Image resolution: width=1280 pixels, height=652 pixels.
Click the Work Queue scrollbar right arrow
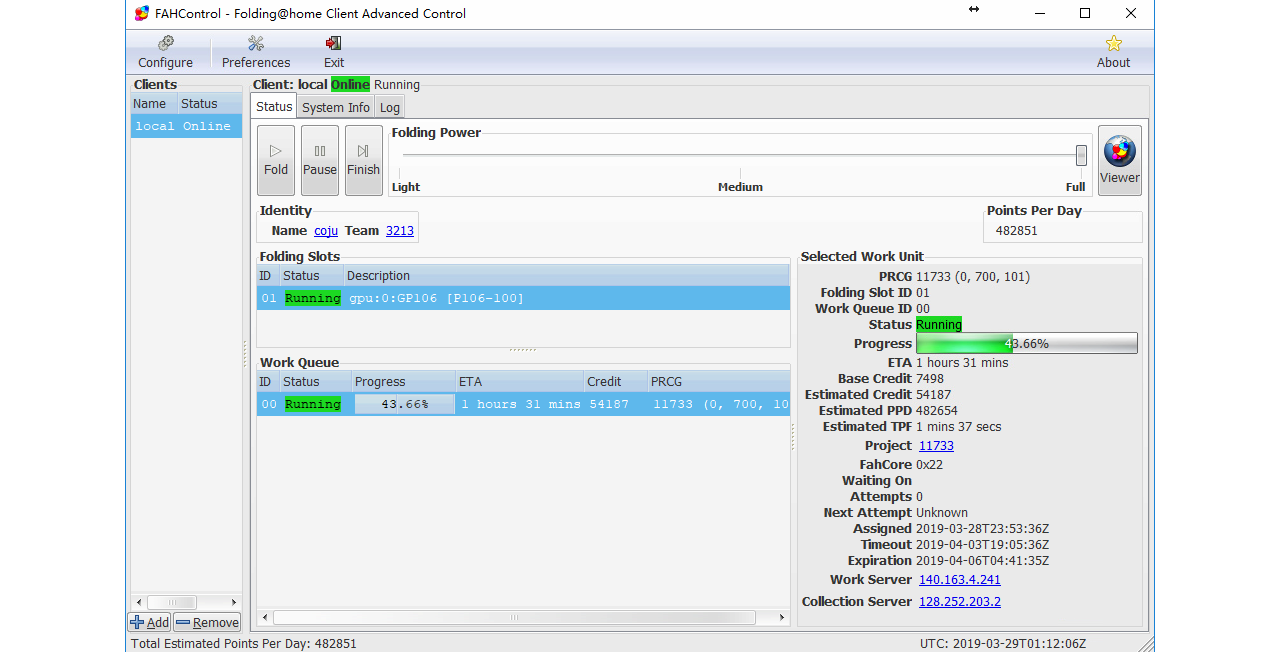[x=784, y=618]
